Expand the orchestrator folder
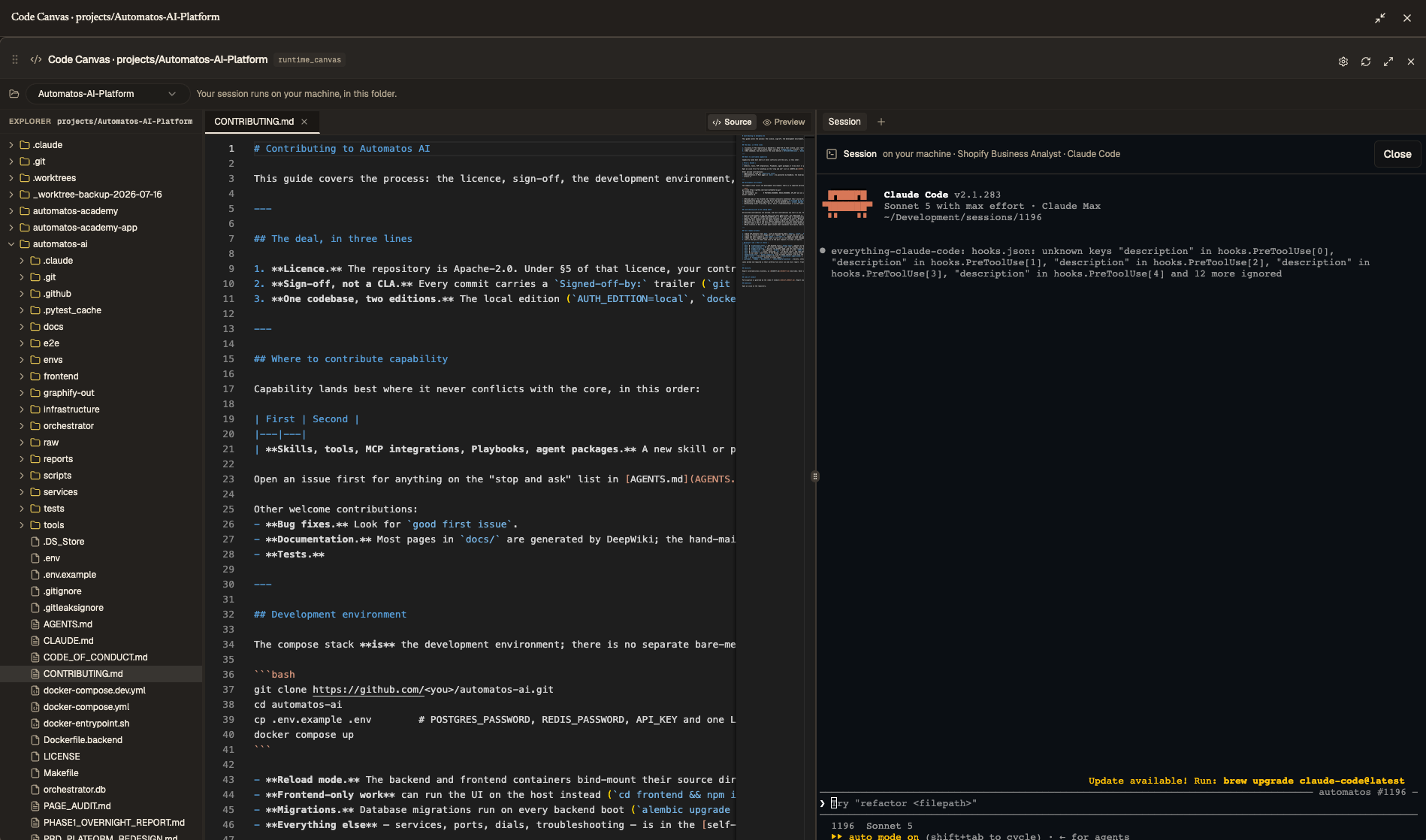The image size is (1426, 840). pyautogui.click(x=101, y=426)
